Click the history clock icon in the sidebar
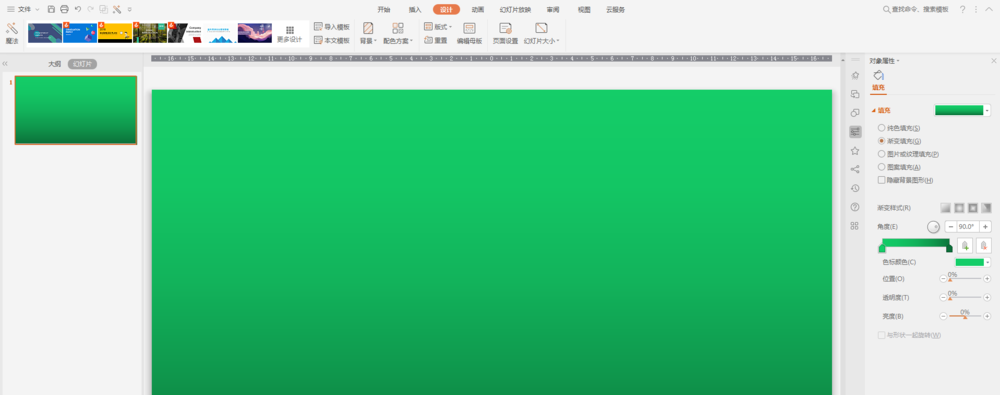 [x=855, y=188]
